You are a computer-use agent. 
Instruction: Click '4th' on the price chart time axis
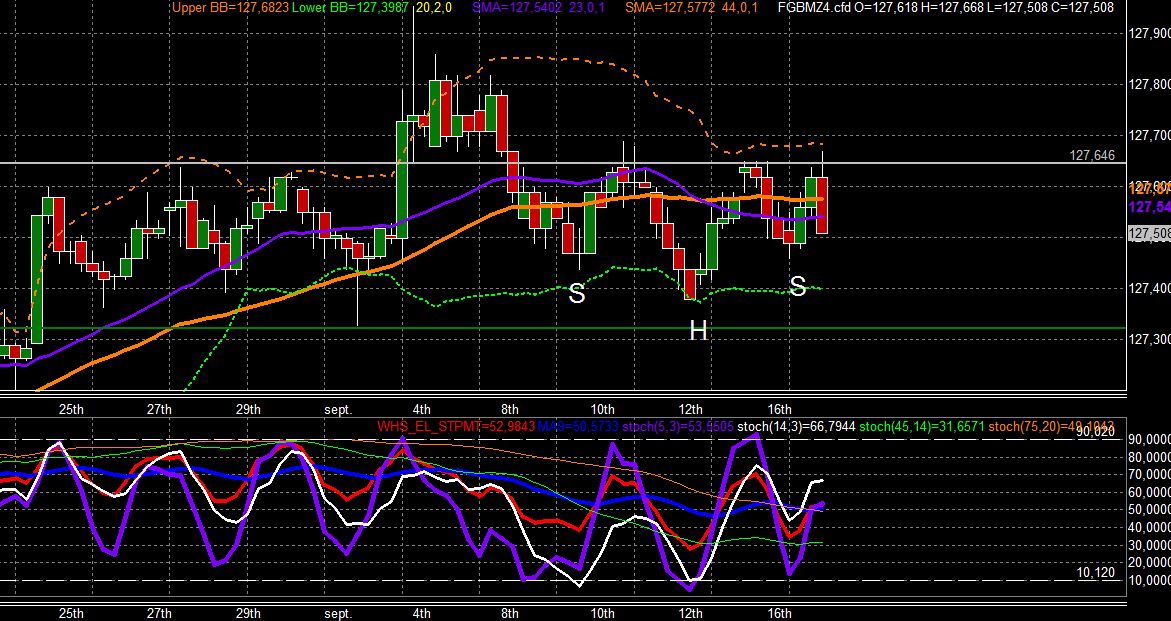pos(421,409)
